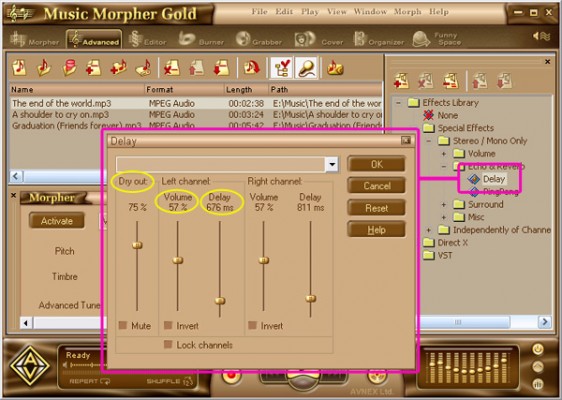Click the round power button at bottom right

[x=538, y=349]
